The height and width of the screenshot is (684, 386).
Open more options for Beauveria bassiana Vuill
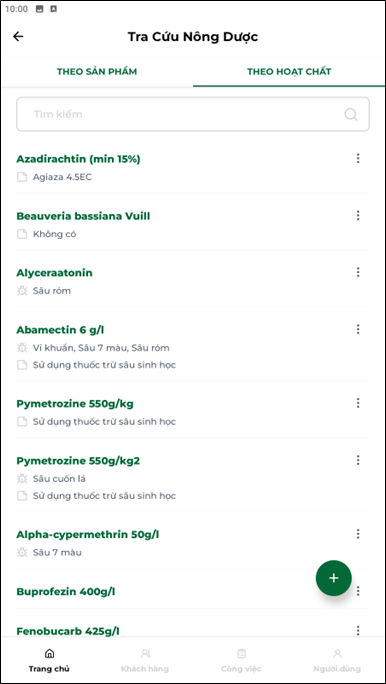click(x=358, y=215)
